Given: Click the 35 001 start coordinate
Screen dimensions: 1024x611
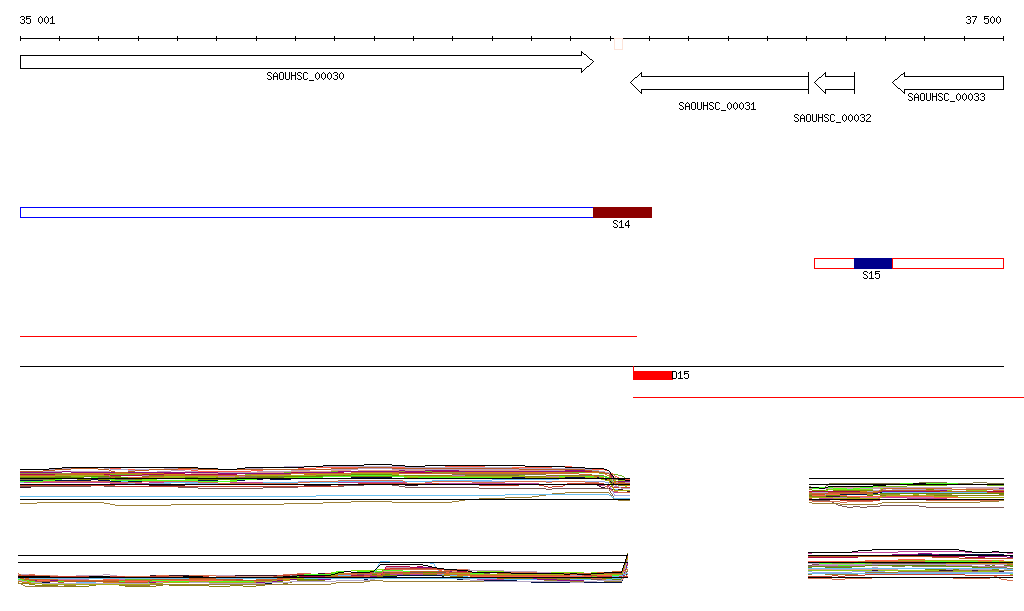Looking at the screenshot, I should coord(37,20).
